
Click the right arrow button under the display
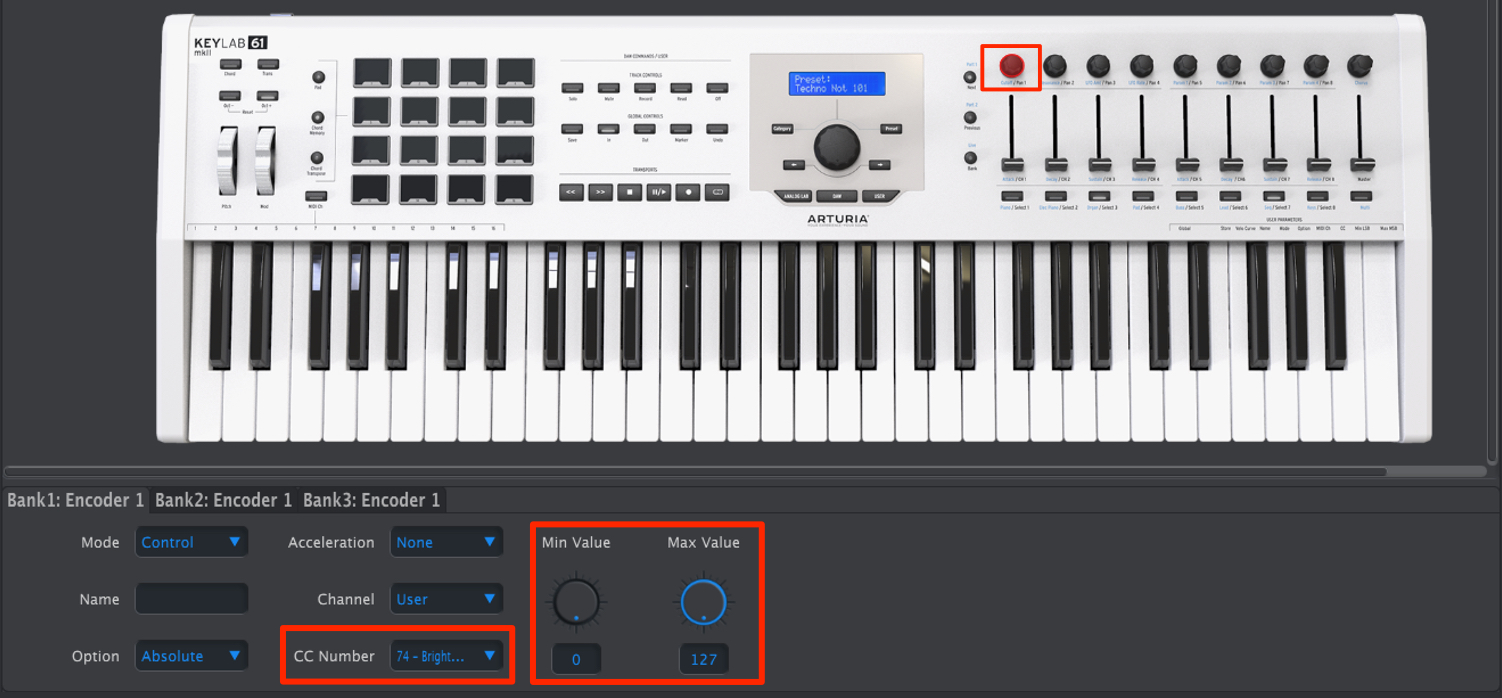[x=879, y=164]
